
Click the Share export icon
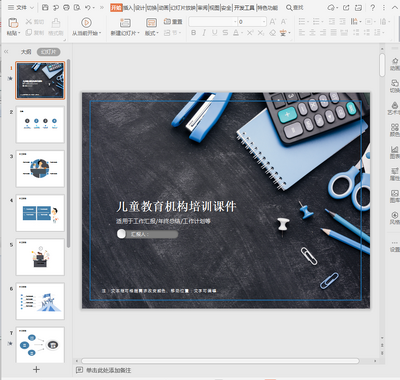tap(346, 7)
